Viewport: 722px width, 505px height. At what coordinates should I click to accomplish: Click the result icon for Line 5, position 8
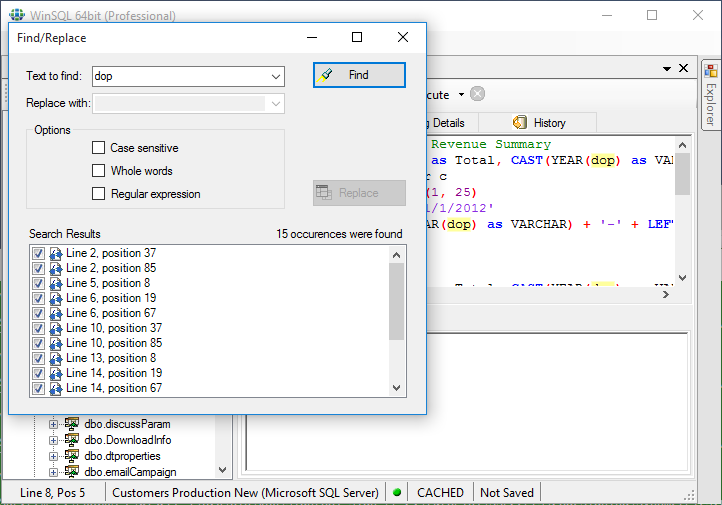56,283
